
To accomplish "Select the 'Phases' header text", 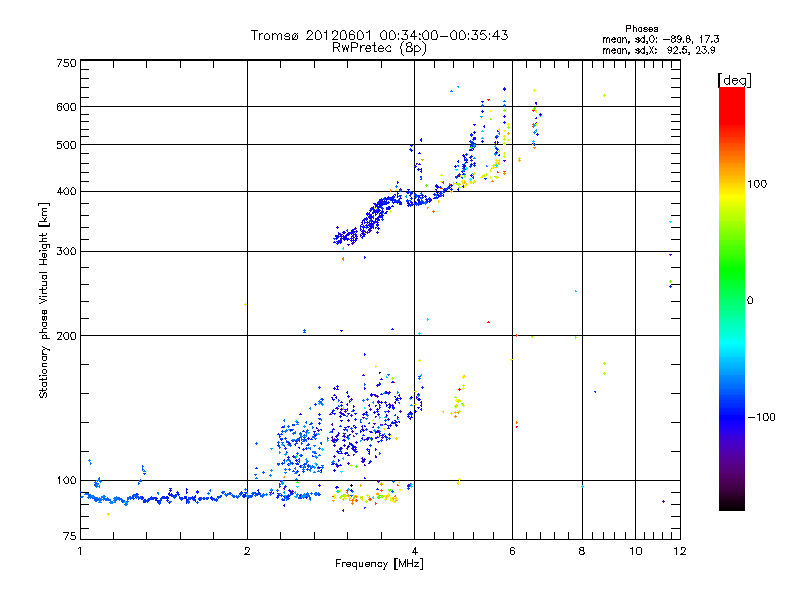I will tap(641, 29).
